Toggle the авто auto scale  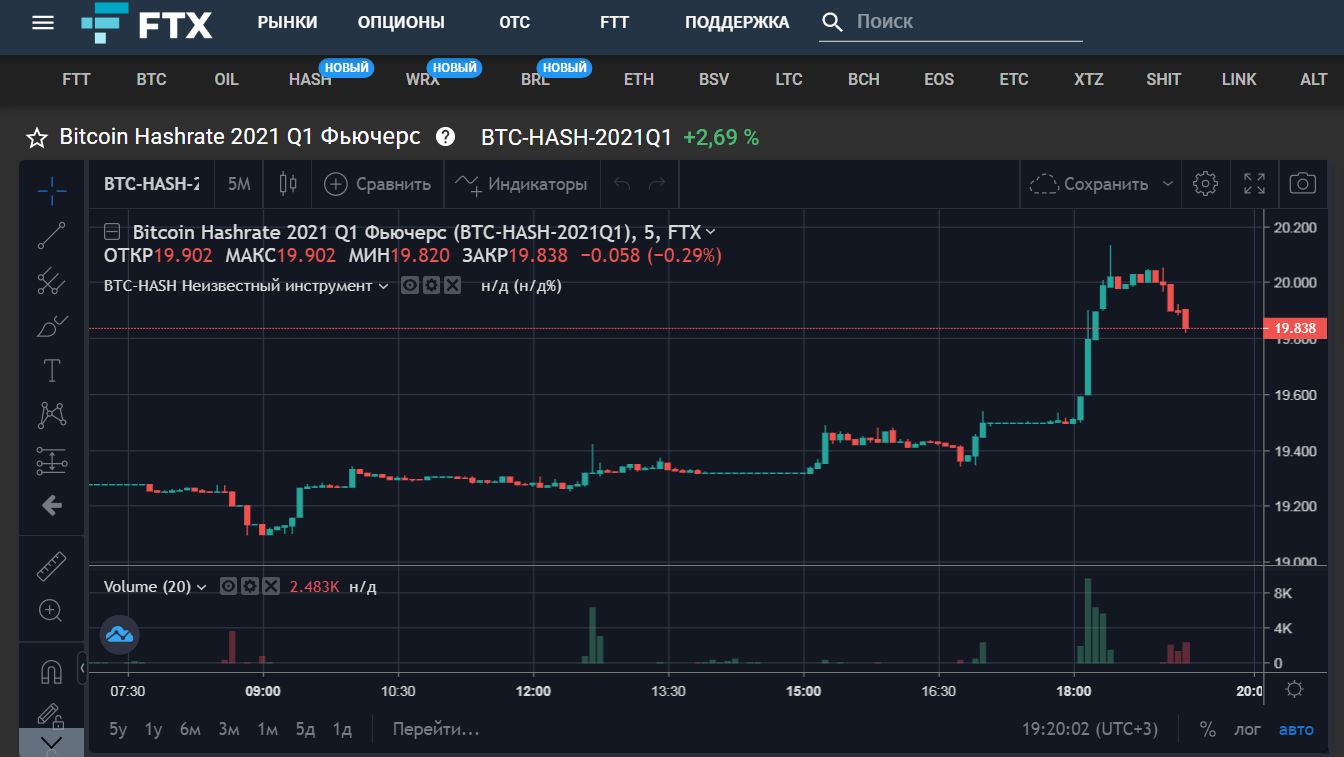click(x=1297, y=729)
